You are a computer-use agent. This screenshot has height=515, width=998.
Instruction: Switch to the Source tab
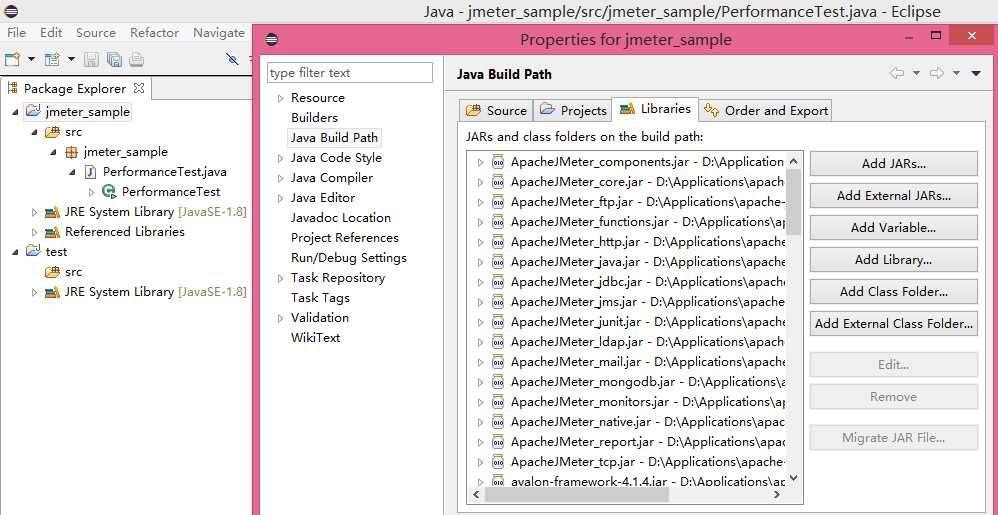[496, 110]
